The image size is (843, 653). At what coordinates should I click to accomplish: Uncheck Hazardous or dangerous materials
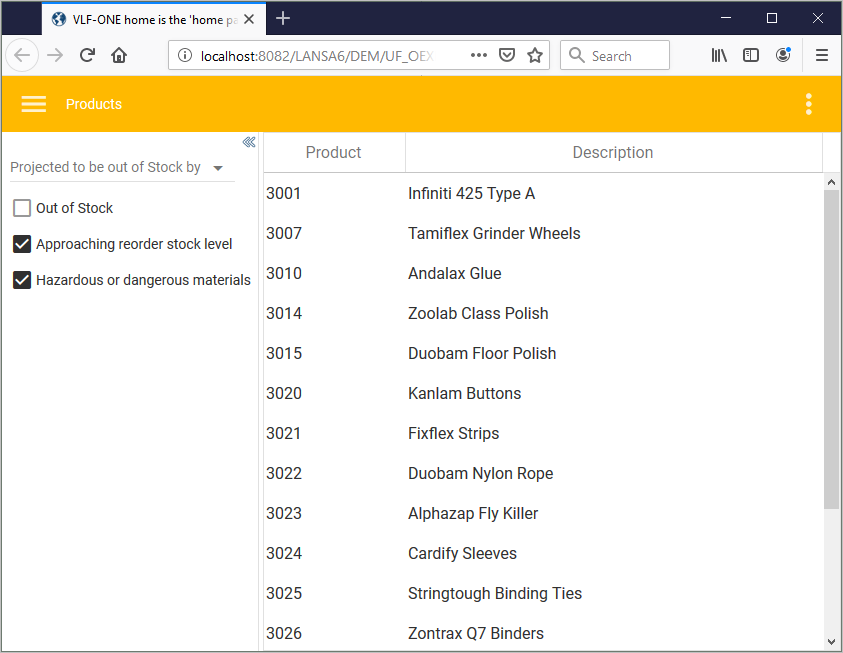tap(22, 280)
